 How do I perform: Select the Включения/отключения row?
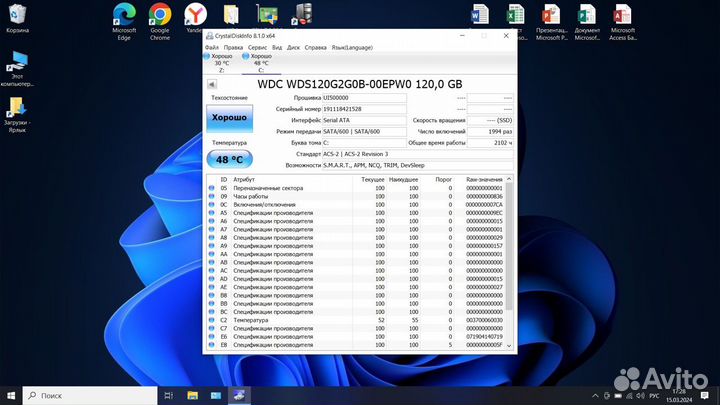[x=356, y=205]
